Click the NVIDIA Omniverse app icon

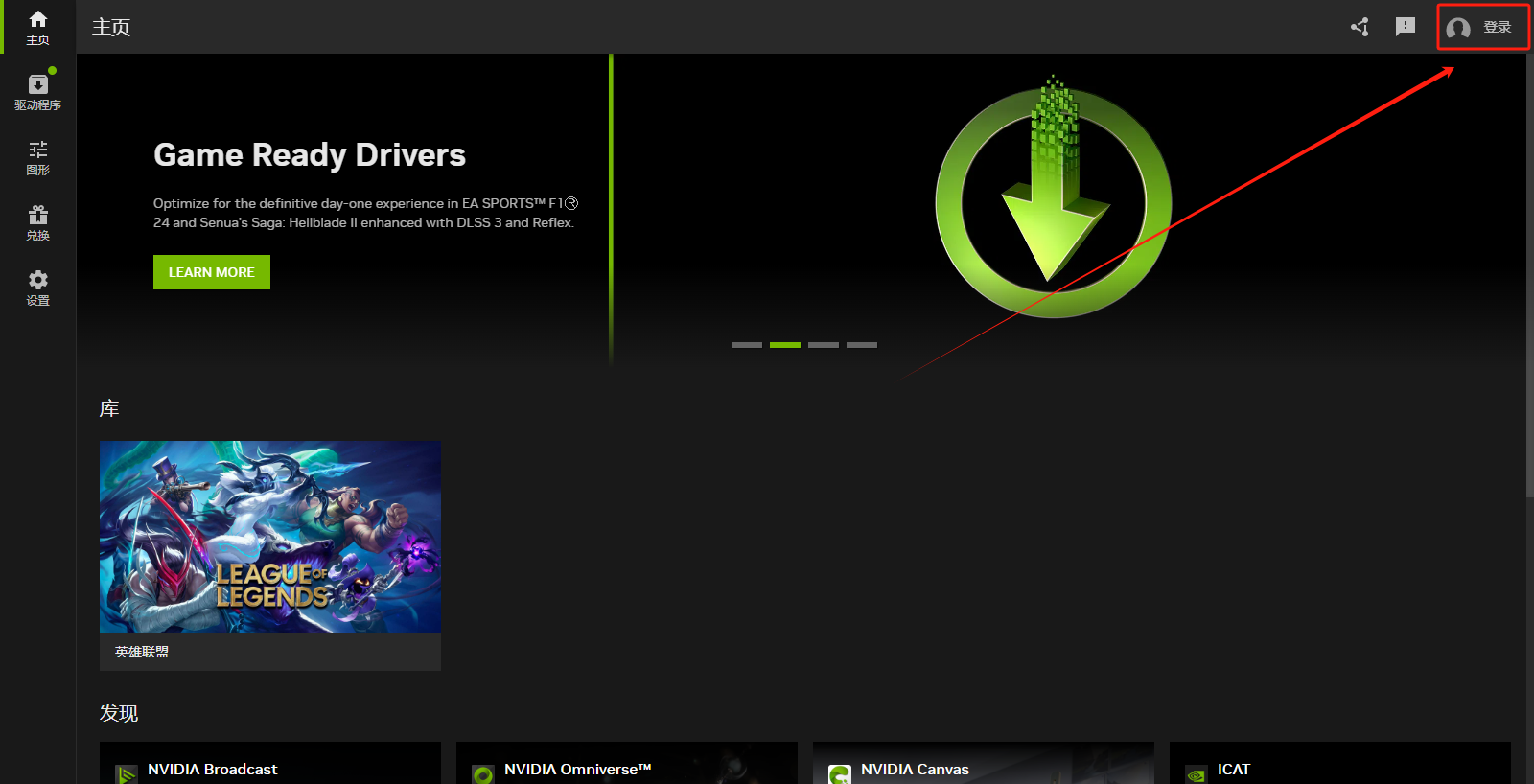483,774
